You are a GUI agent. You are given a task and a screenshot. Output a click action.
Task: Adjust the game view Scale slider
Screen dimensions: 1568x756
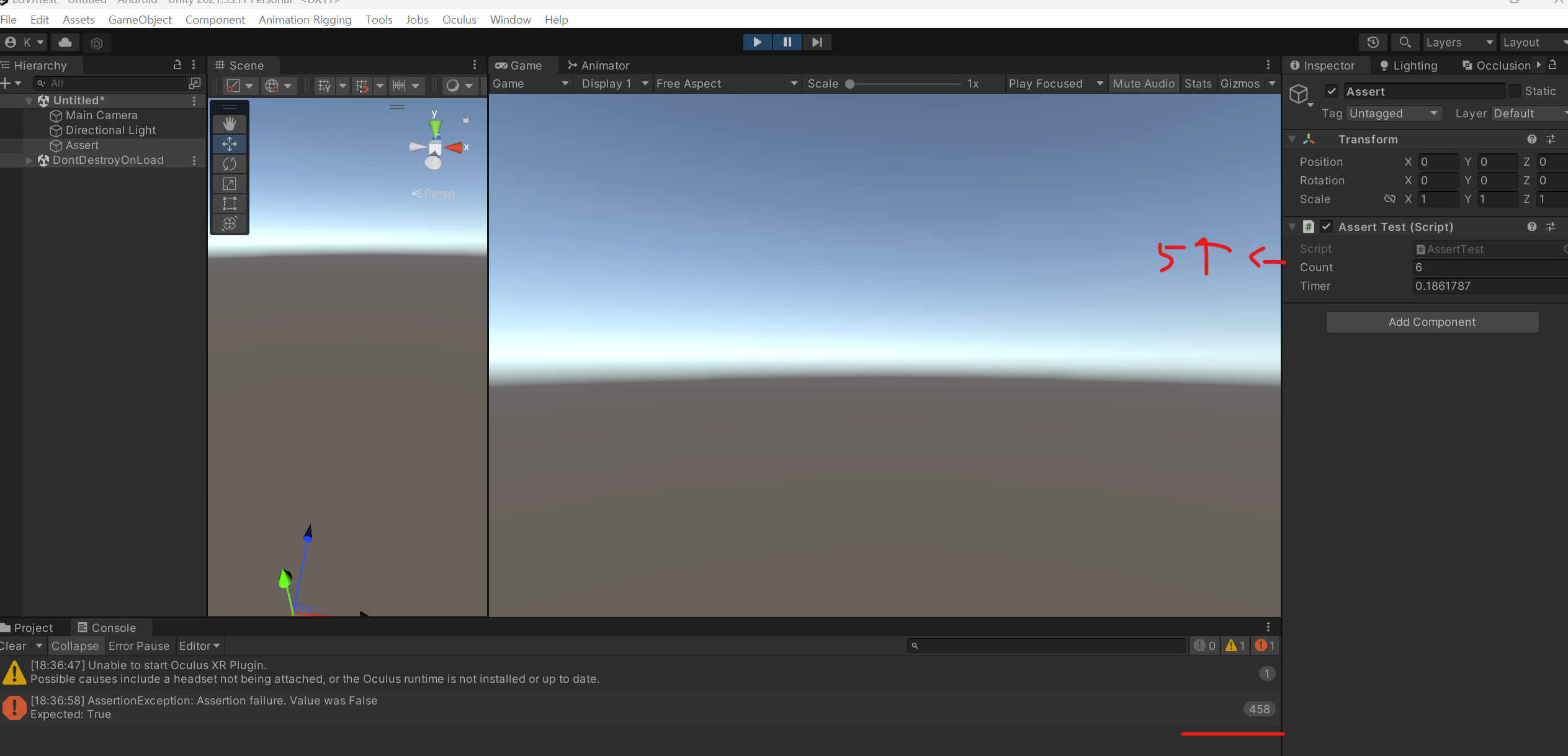850,84
